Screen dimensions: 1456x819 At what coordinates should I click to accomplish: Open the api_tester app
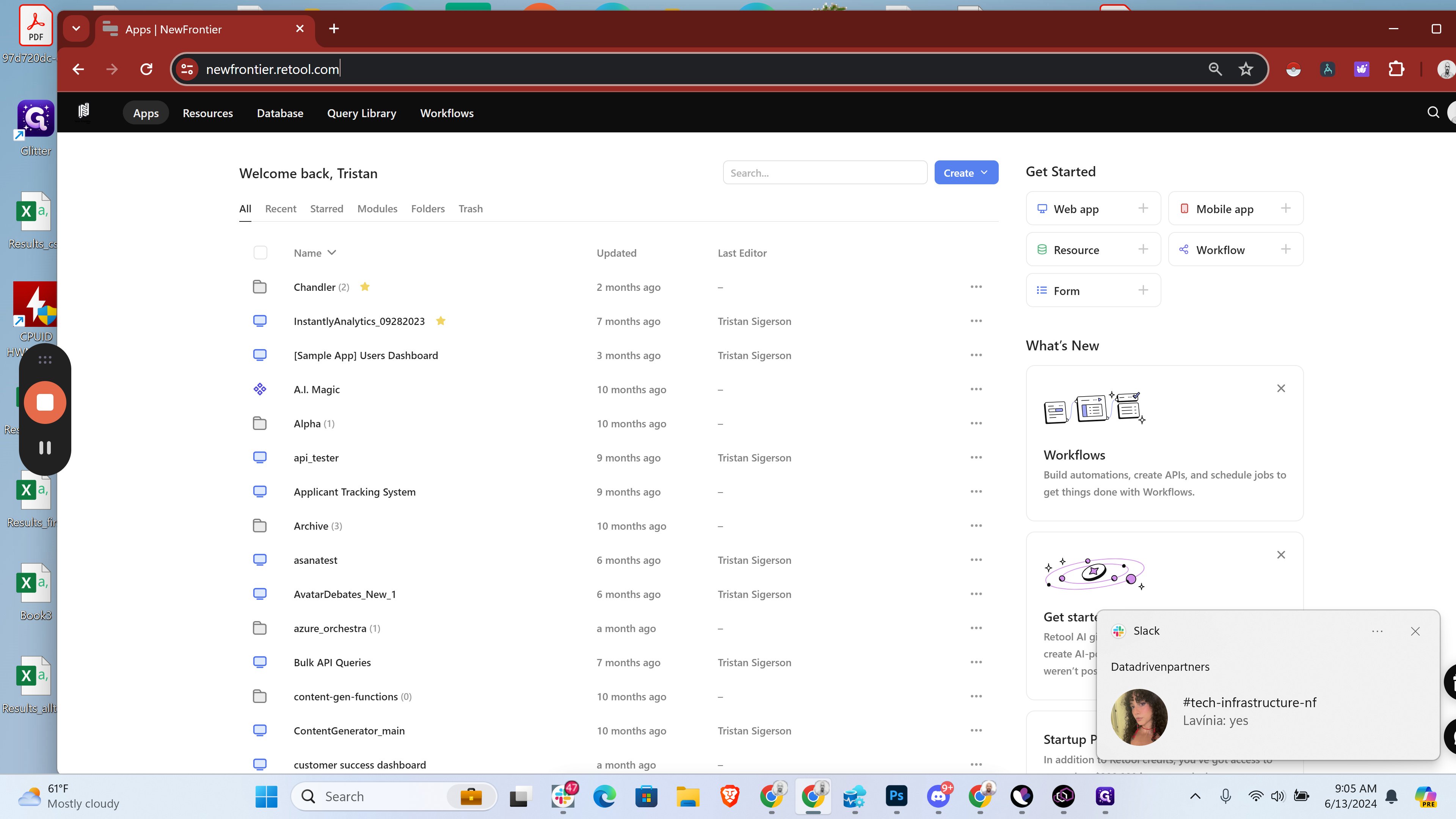click(x=316, y=458)
